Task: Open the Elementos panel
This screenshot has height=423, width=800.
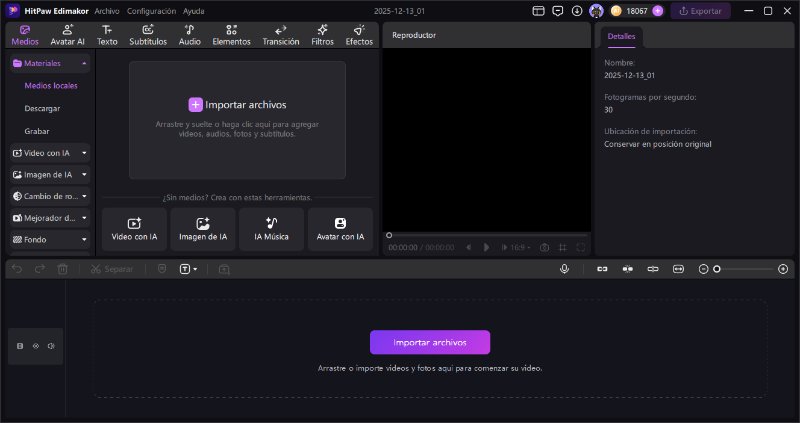Action: [231, 35]
